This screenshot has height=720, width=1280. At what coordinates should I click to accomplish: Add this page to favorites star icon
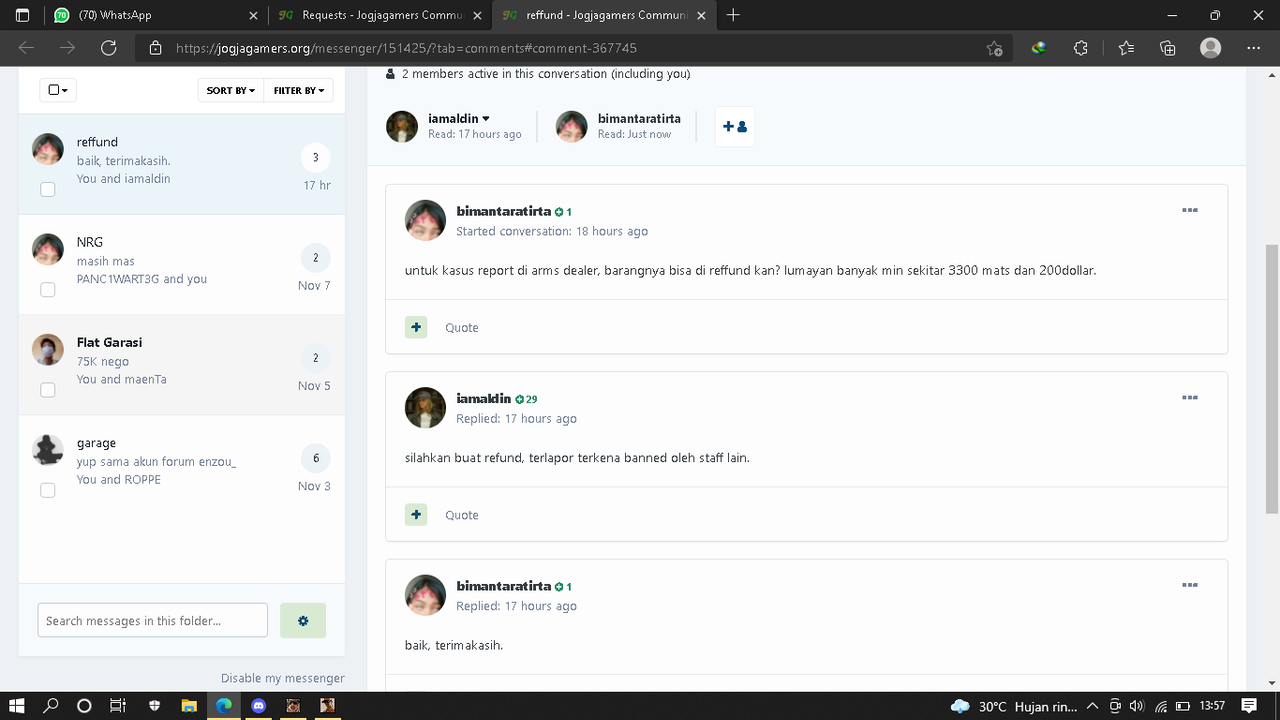pyautogui.click(x=994, y=48)
